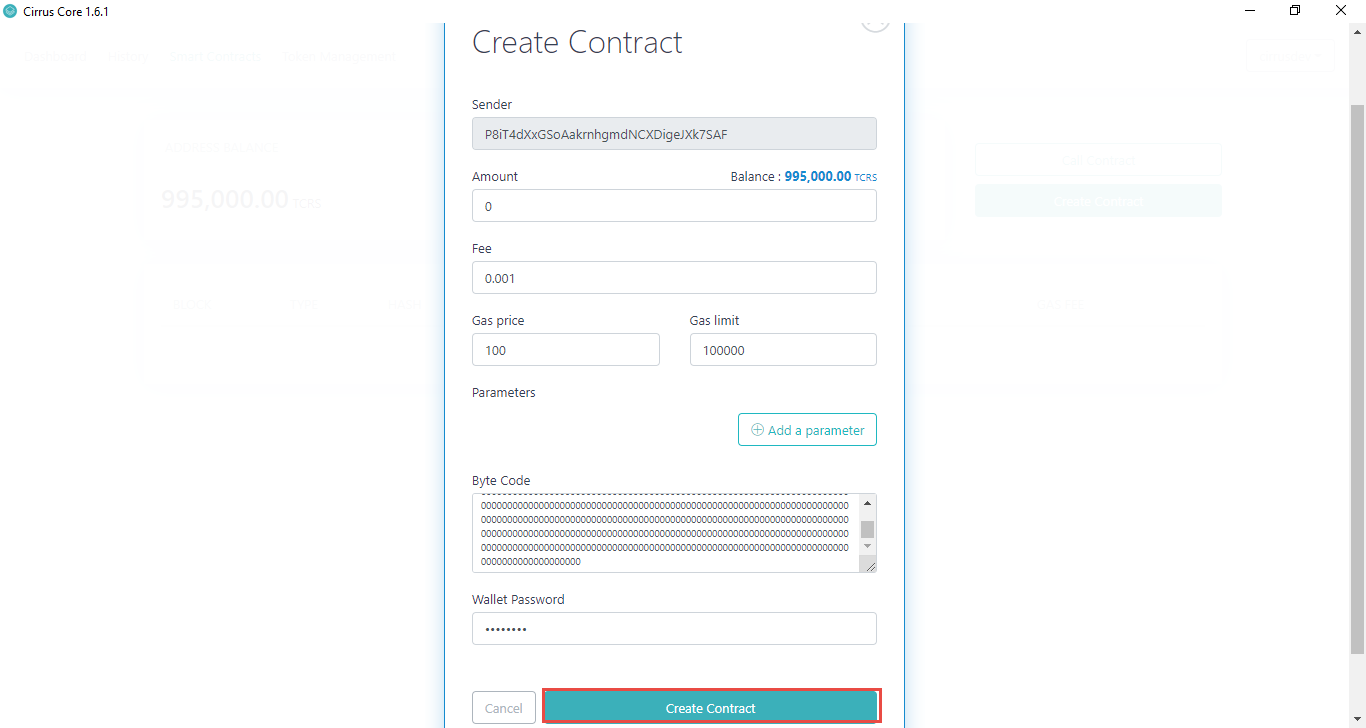Screen dimensions: 1366x728
Task: Click the Byte Code scrollbar thumb
Action: coord(865,530)
